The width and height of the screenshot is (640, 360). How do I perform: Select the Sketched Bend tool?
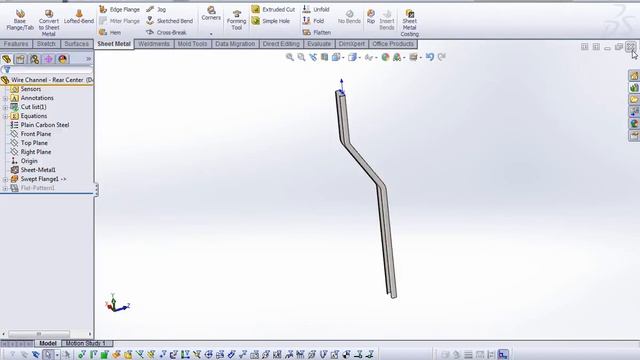pos(169,21)
